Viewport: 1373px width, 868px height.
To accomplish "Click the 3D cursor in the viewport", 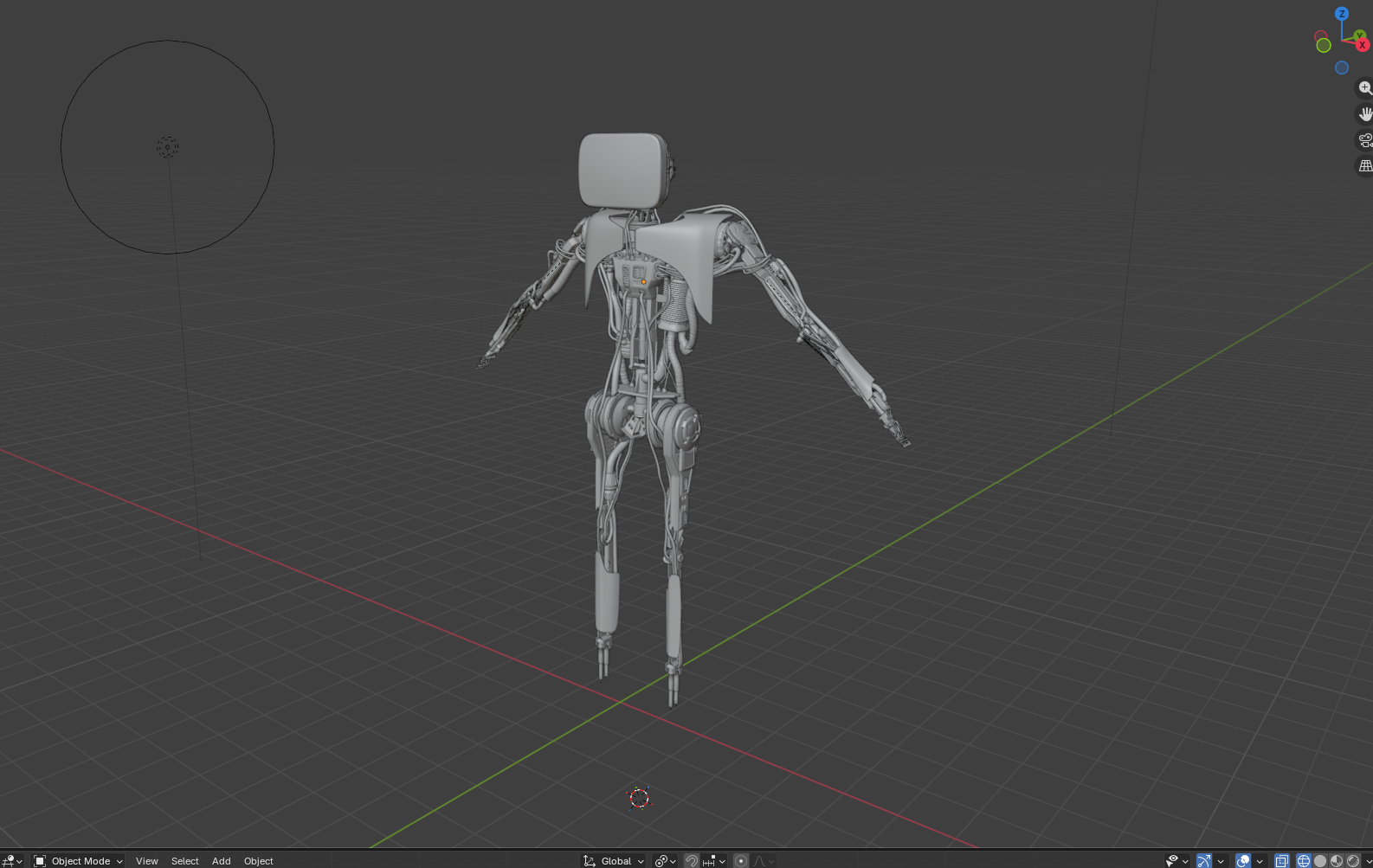I will (639, 798).
